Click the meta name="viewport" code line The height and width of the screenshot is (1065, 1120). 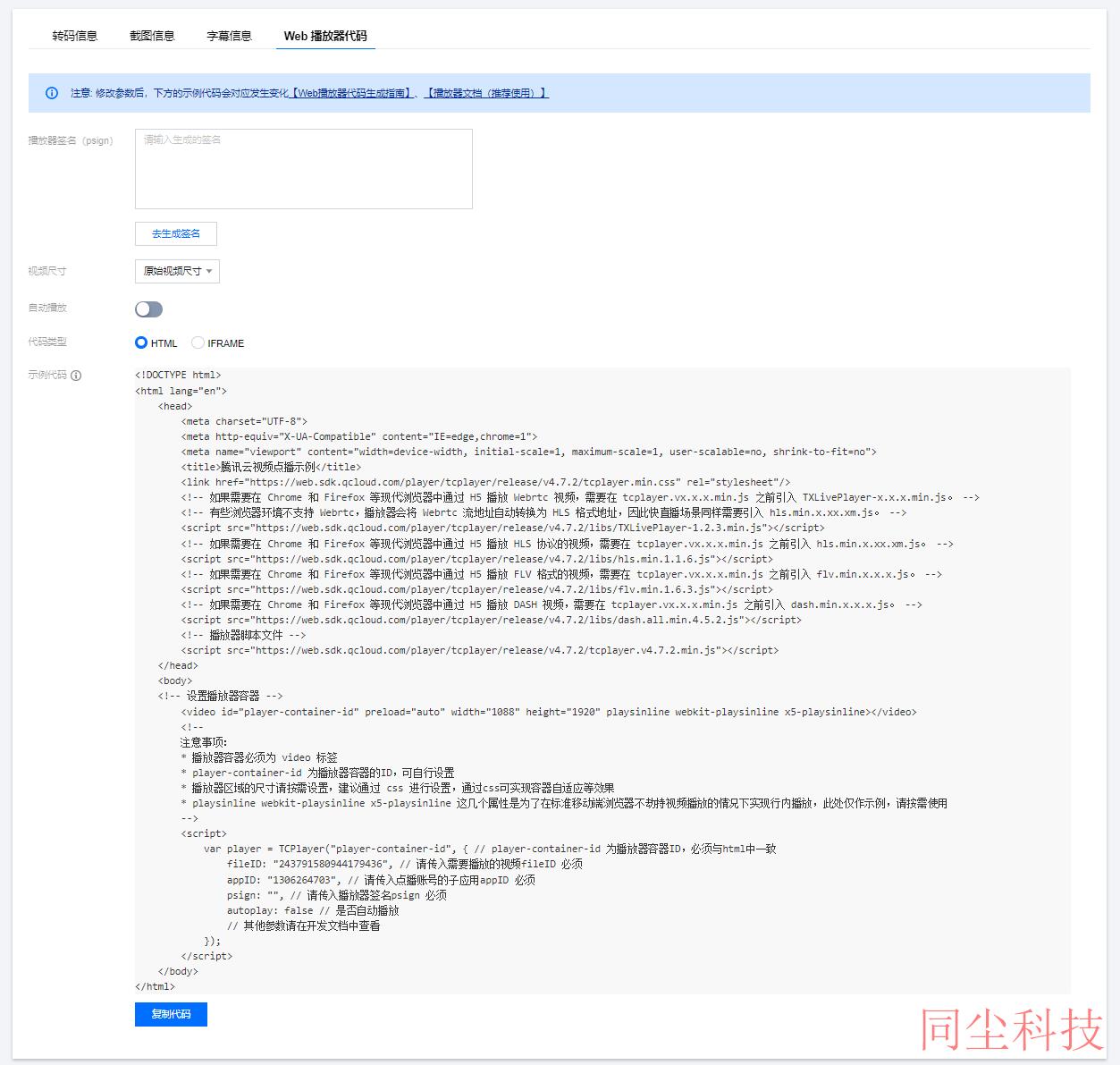coord(528,452)
